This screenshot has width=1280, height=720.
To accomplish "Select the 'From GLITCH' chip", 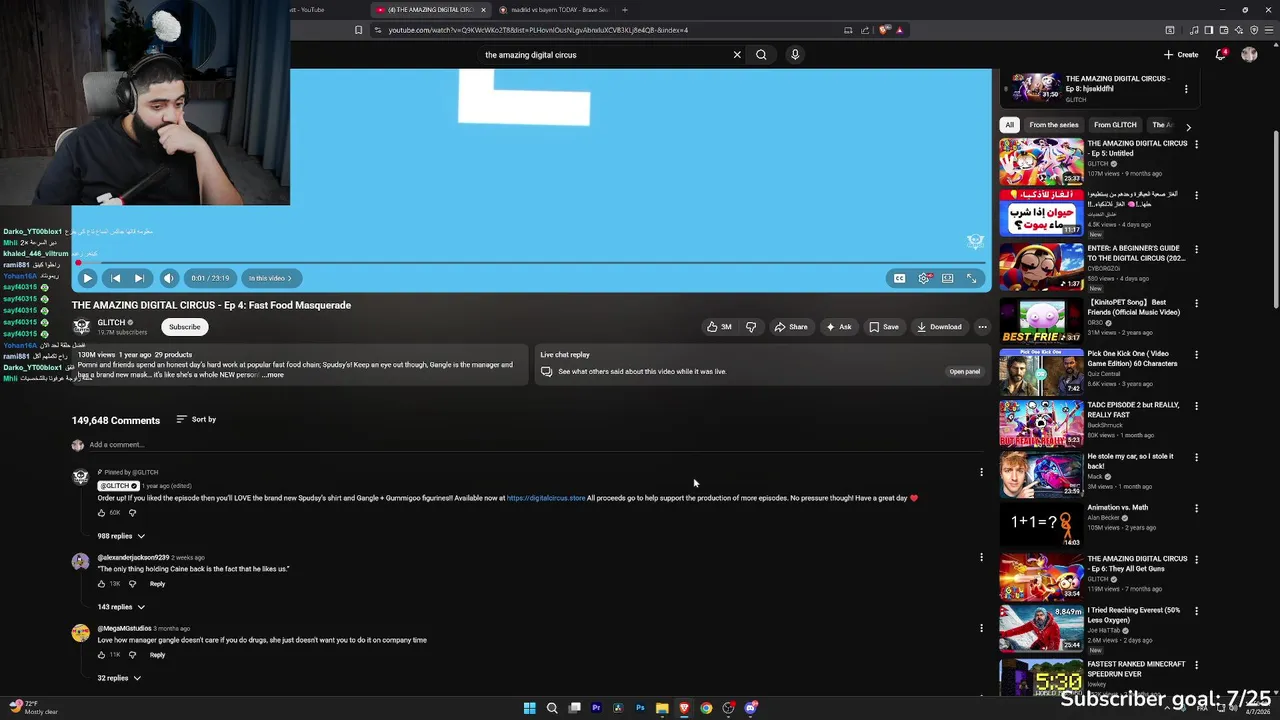I will [1115, 125].
